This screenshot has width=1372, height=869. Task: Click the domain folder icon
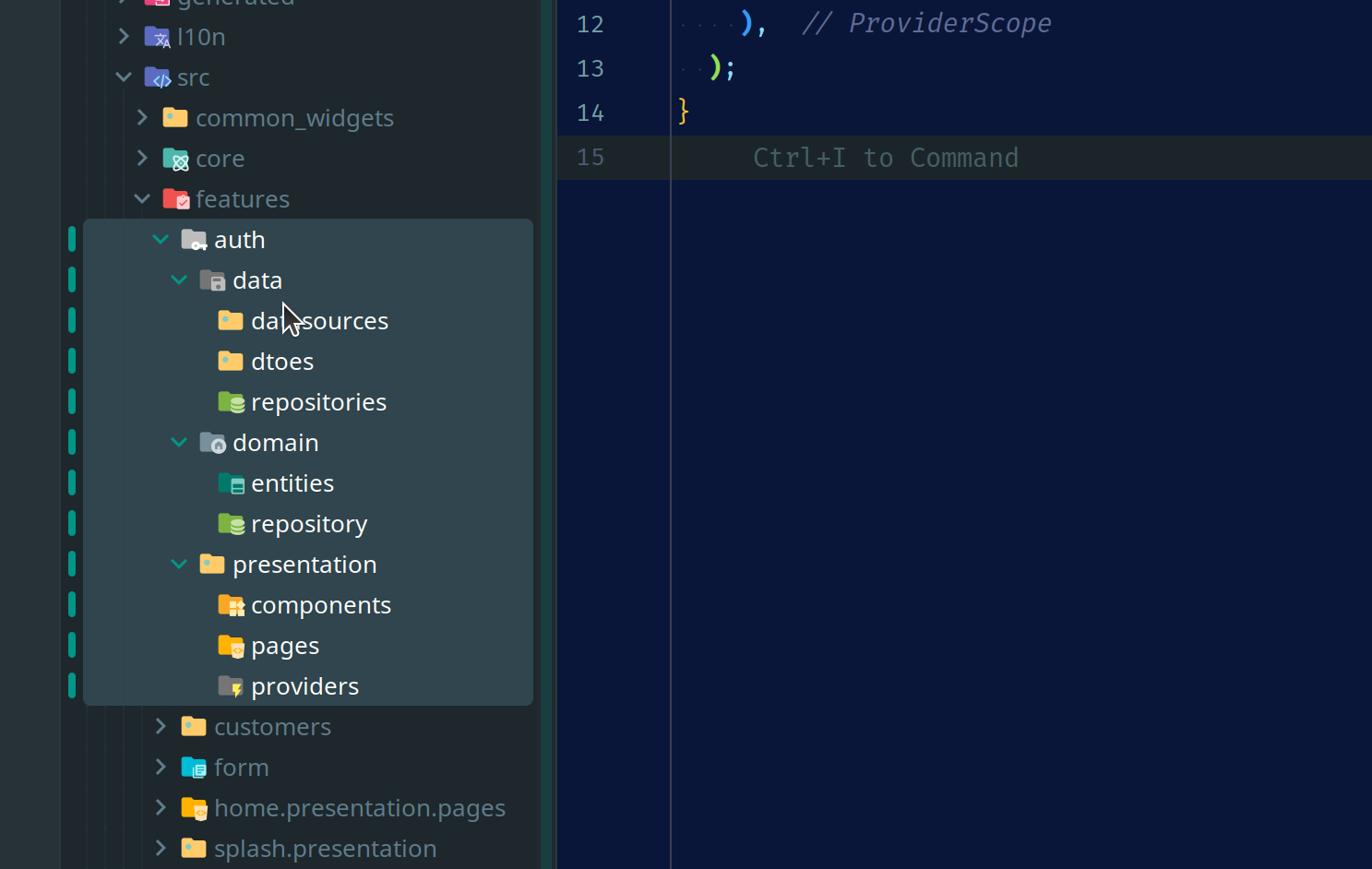tap(212, 442)
